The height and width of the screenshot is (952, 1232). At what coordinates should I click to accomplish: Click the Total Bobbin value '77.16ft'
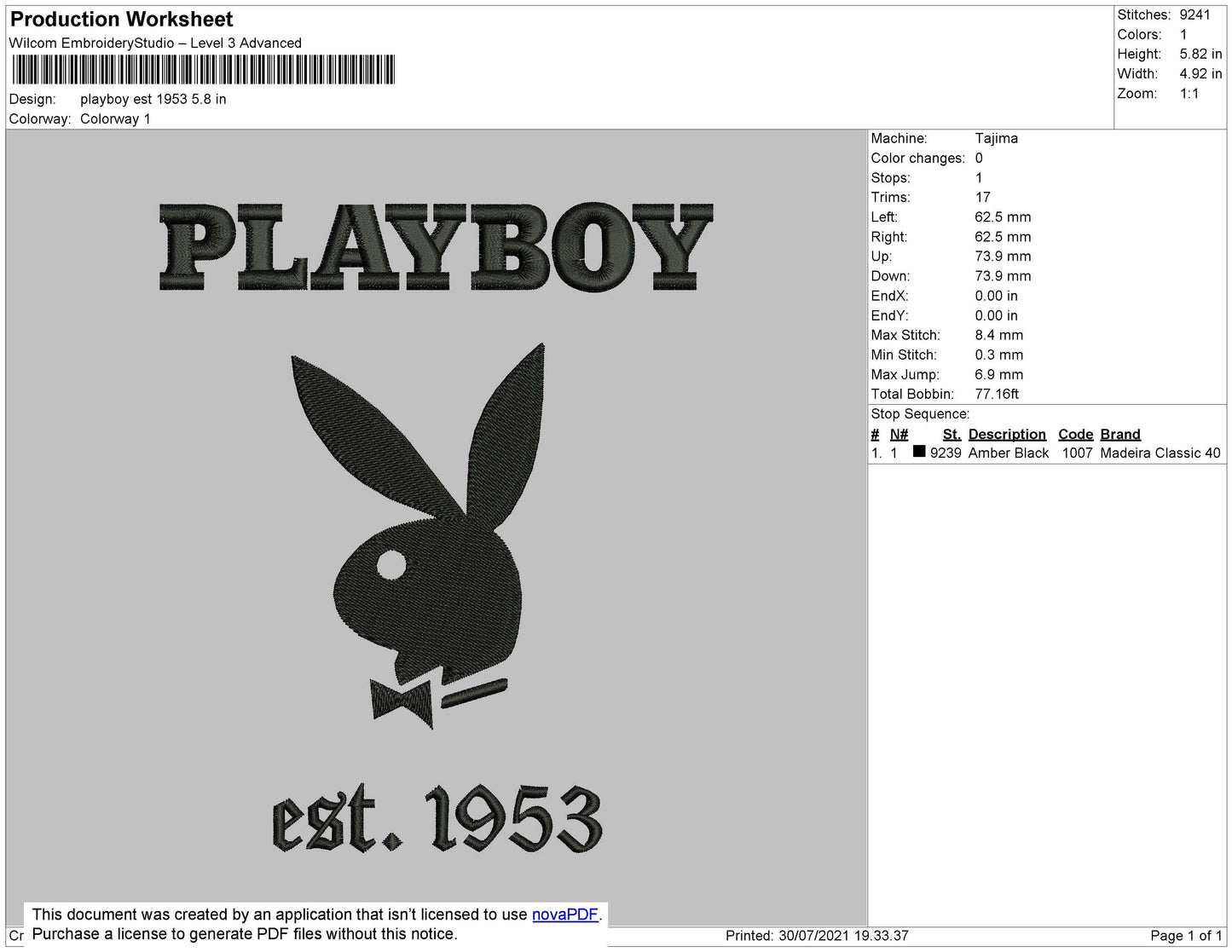(998, 394)
